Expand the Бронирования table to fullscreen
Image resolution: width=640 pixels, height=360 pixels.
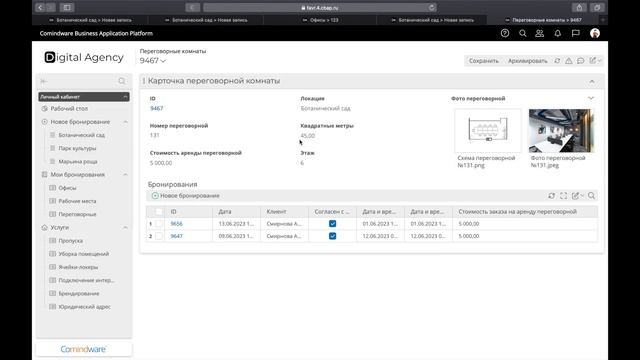point(563,196)
